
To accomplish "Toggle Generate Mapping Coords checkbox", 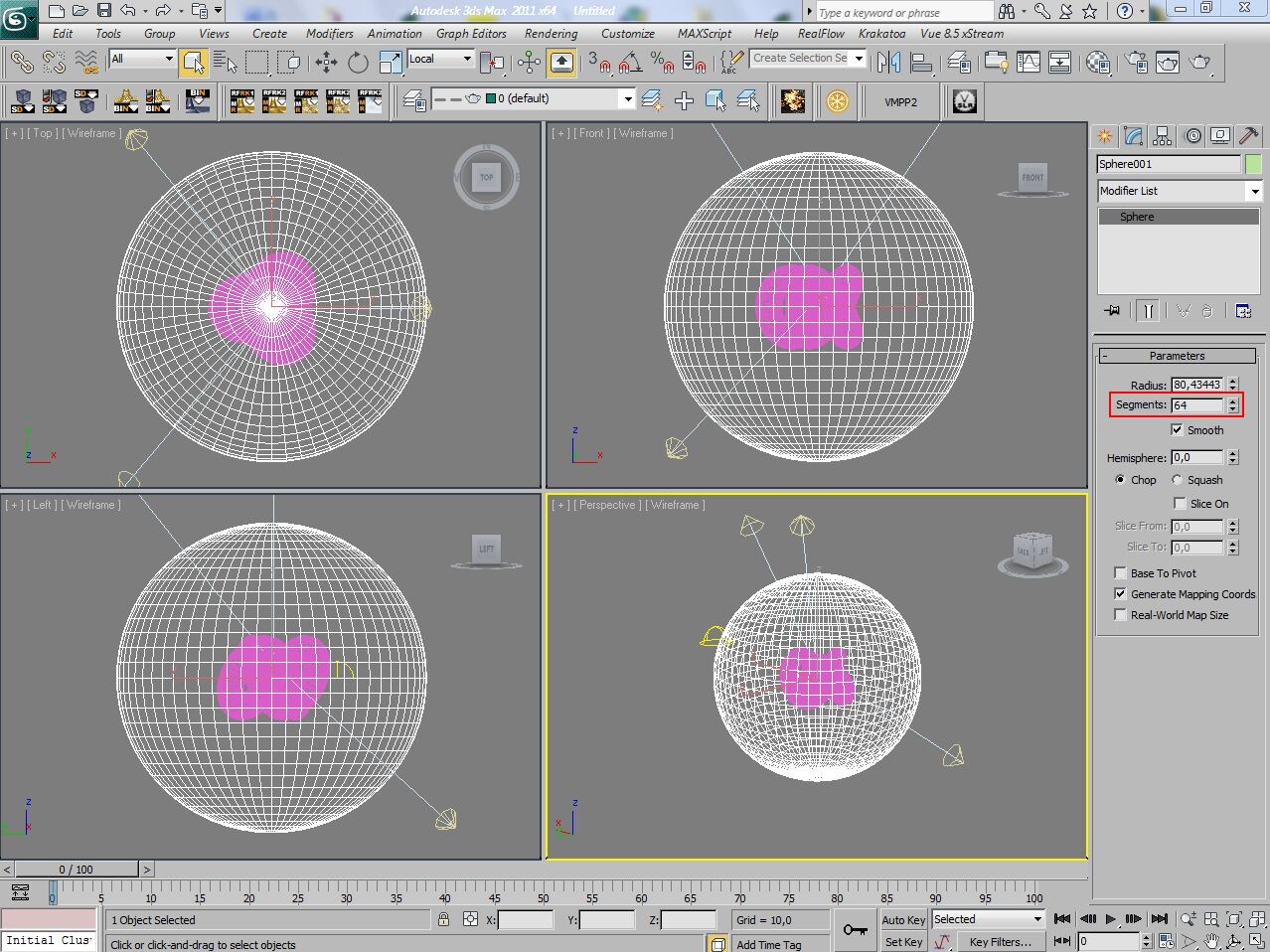I will [1121, 594].
